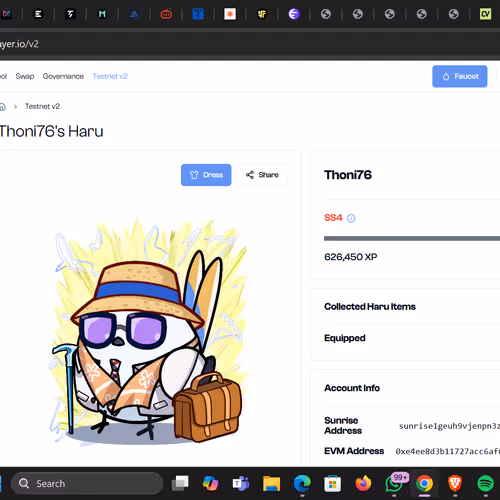Click the Reddit bookmark icon

point(166,14)
